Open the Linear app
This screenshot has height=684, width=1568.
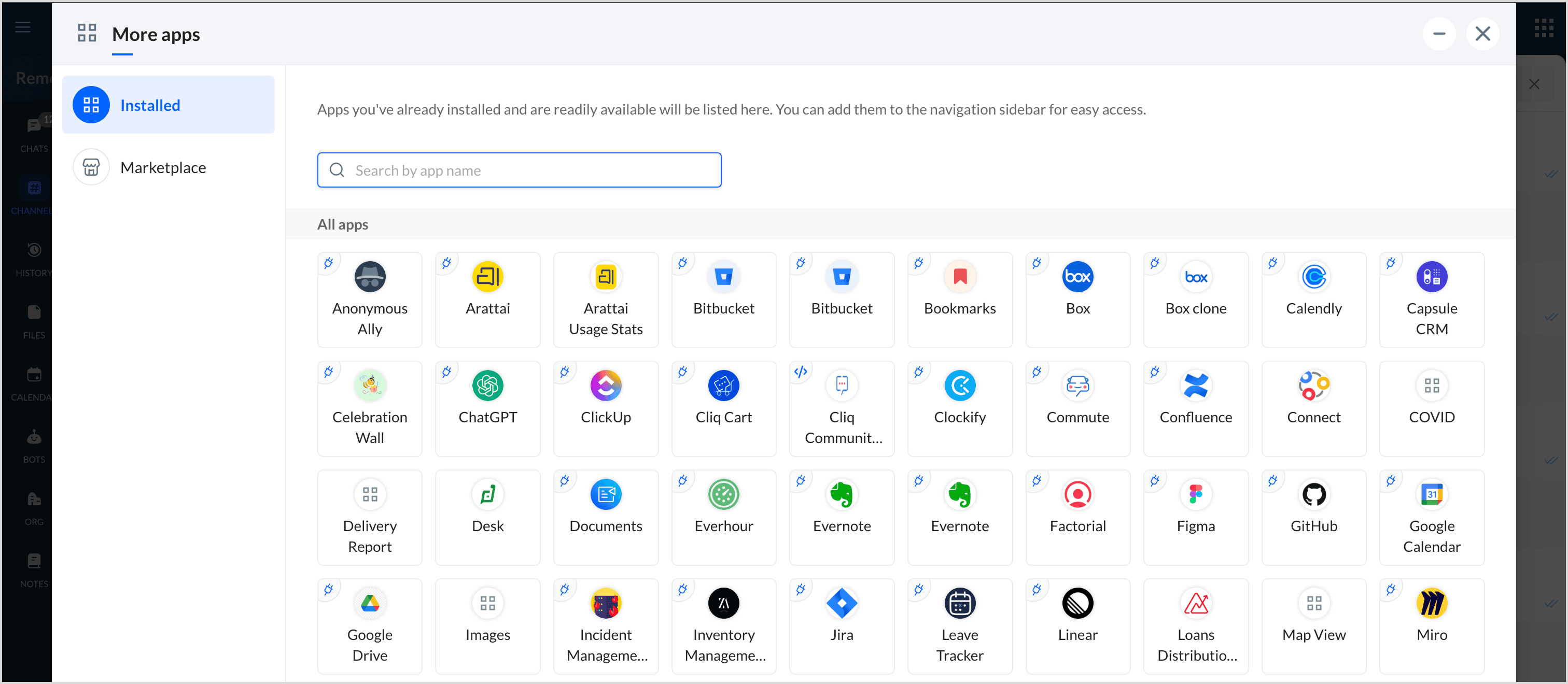(x=1077, y=627)
